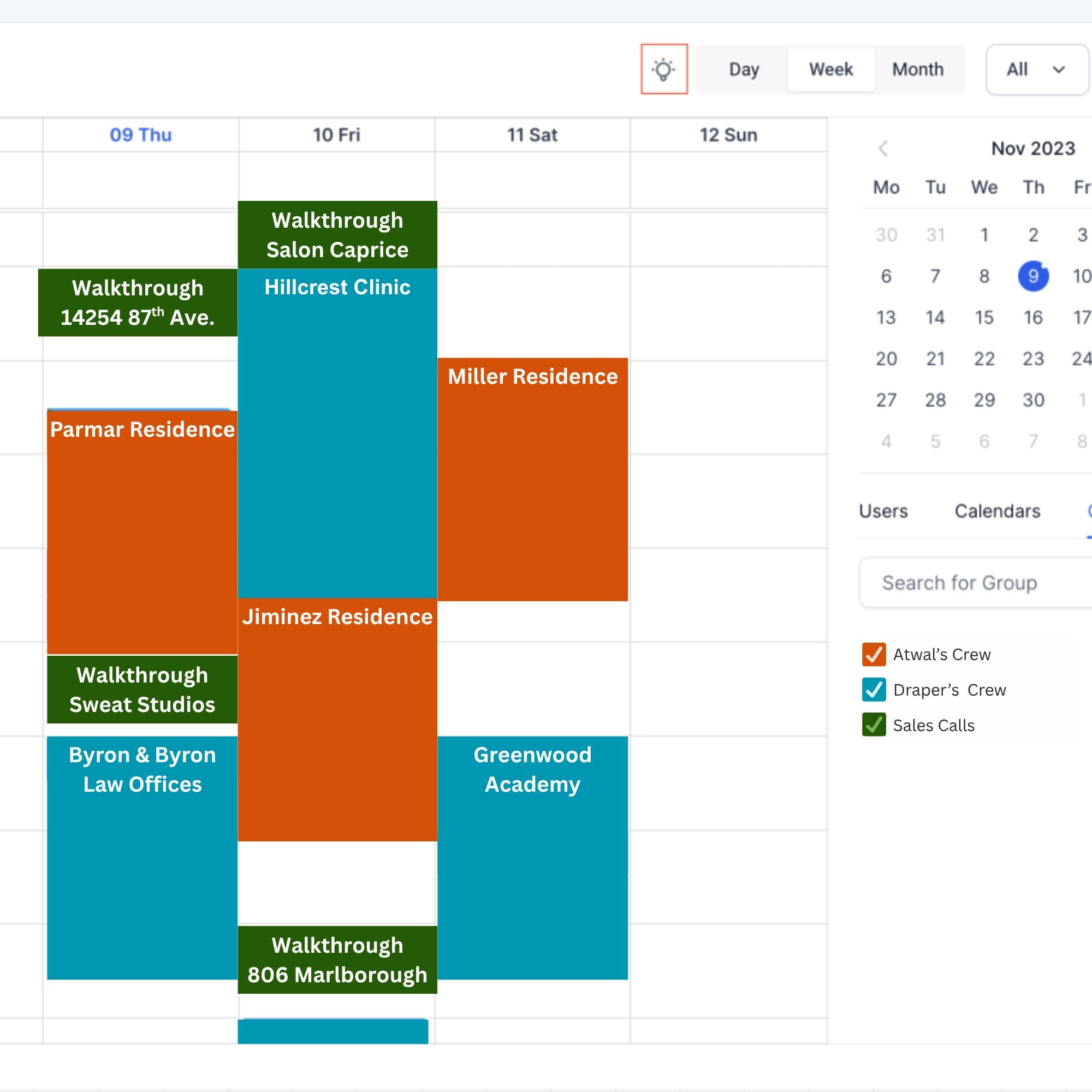Click the dropdown chevron beside All

point(1058,69)
